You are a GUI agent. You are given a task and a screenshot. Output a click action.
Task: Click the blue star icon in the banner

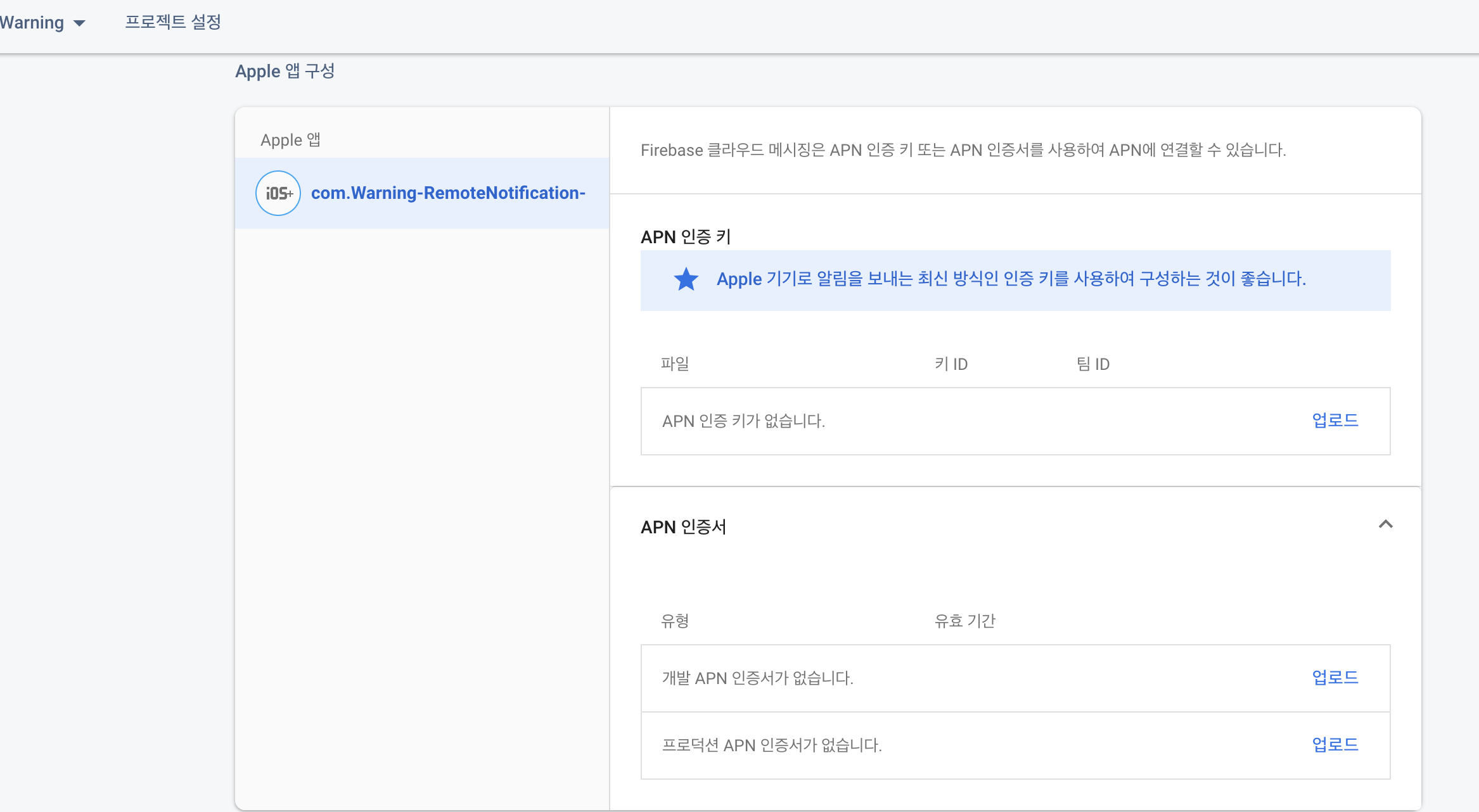pyautogui.click(x=686, y=279)
